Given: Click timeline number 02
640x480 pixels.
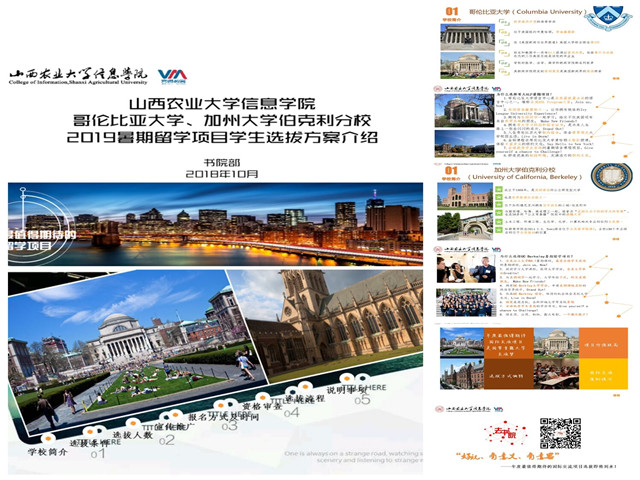Looking at the screenshot, I should click(167, 440).
